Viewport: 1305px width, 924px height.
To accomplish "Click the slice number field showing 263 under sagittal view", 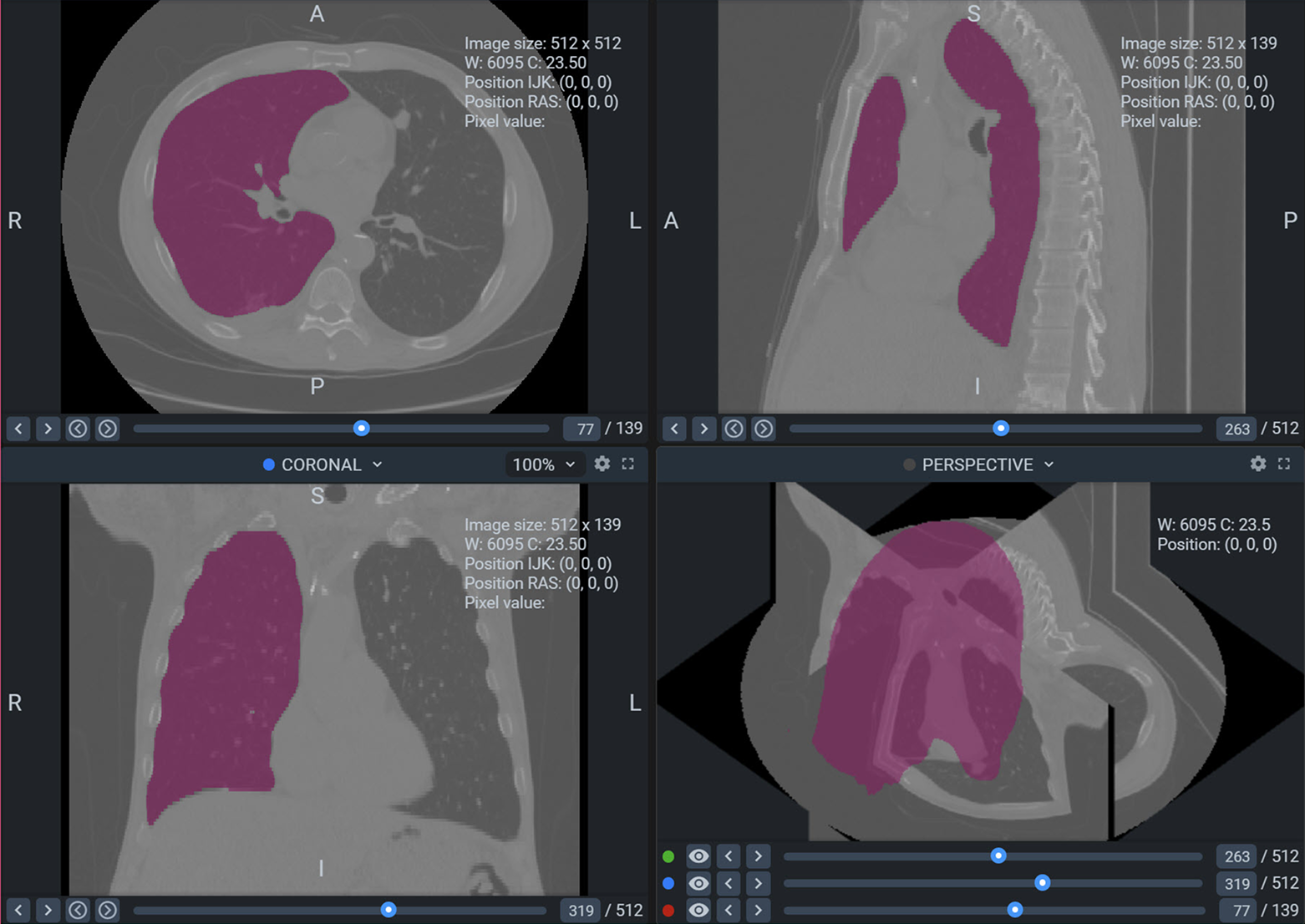I will click(x=1236, y=429).
